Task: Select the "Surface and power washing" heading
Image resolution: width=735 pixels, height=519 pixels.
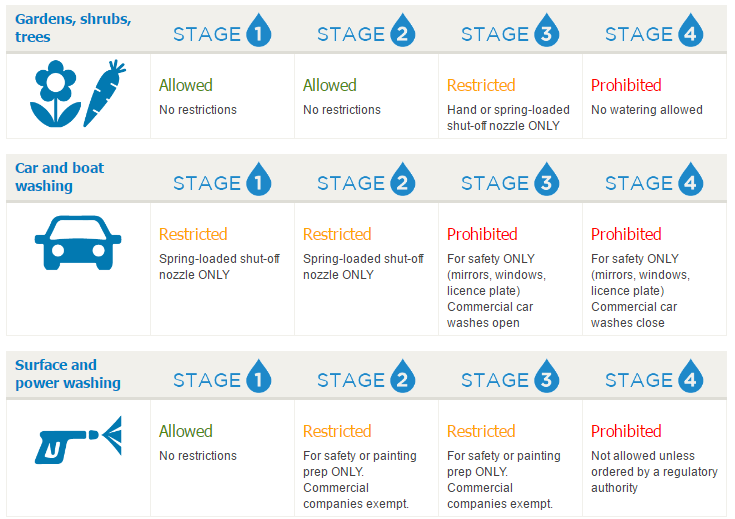Action: point(68,374)
